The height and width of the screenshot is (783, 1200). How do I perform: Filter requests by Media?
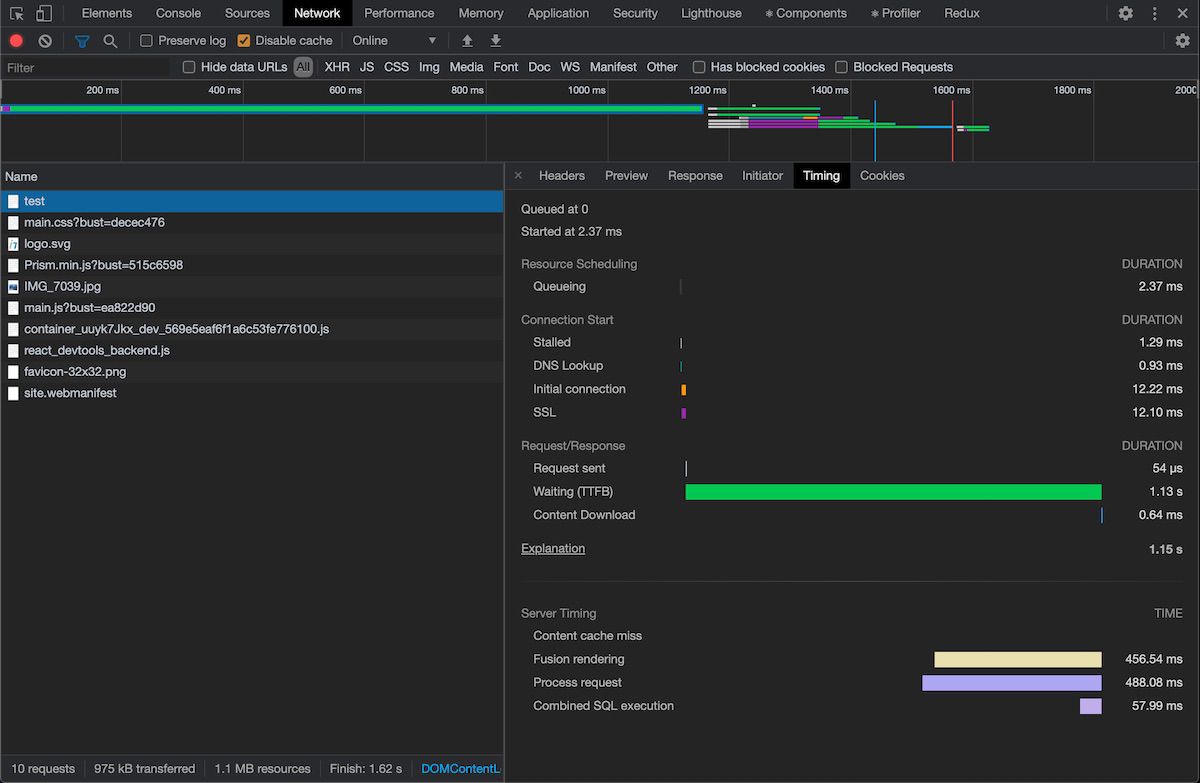(466, 67)
